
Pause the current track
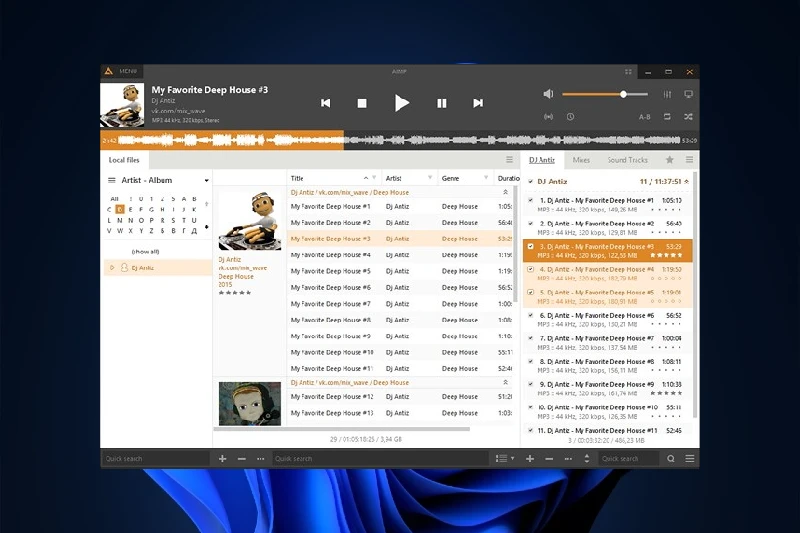442,103
